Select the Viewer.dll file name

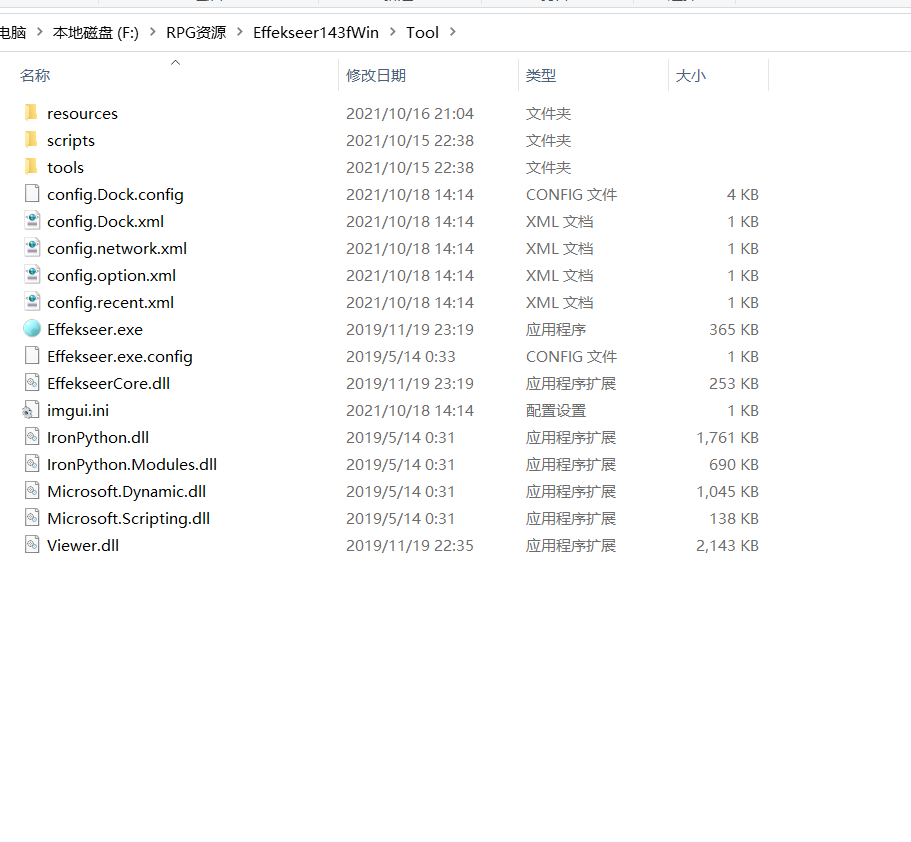(83, 546)
